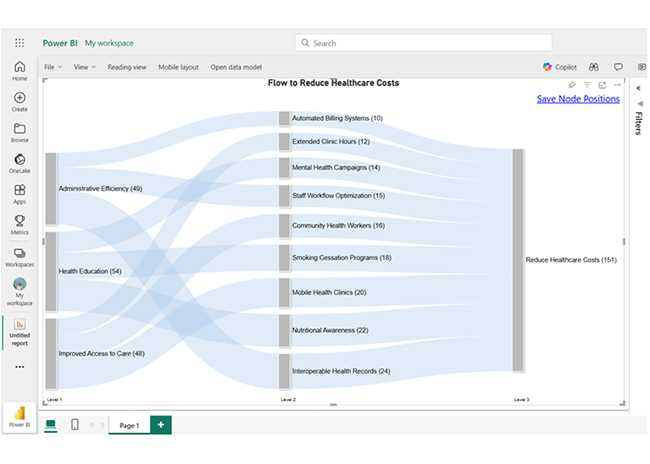Open the comments speech bubble icon

[618, 67]
